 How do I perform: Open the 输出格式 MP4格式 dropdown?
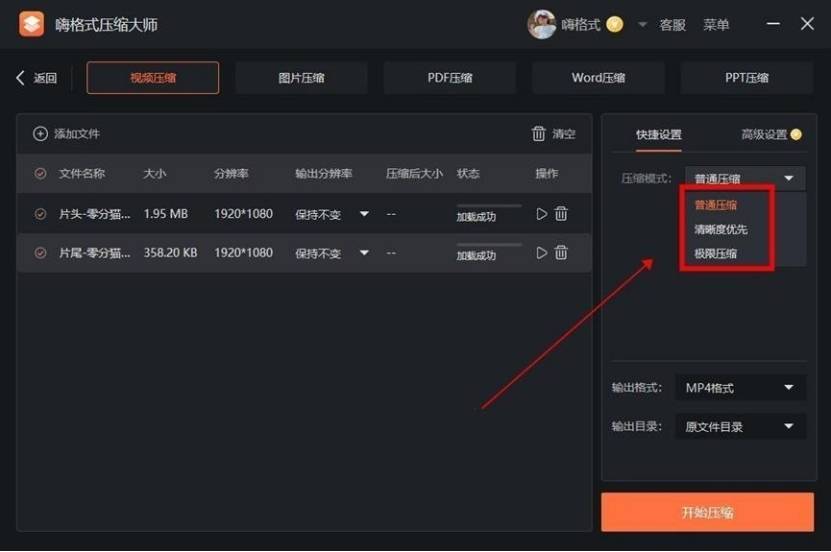click(x=740, y=388)
